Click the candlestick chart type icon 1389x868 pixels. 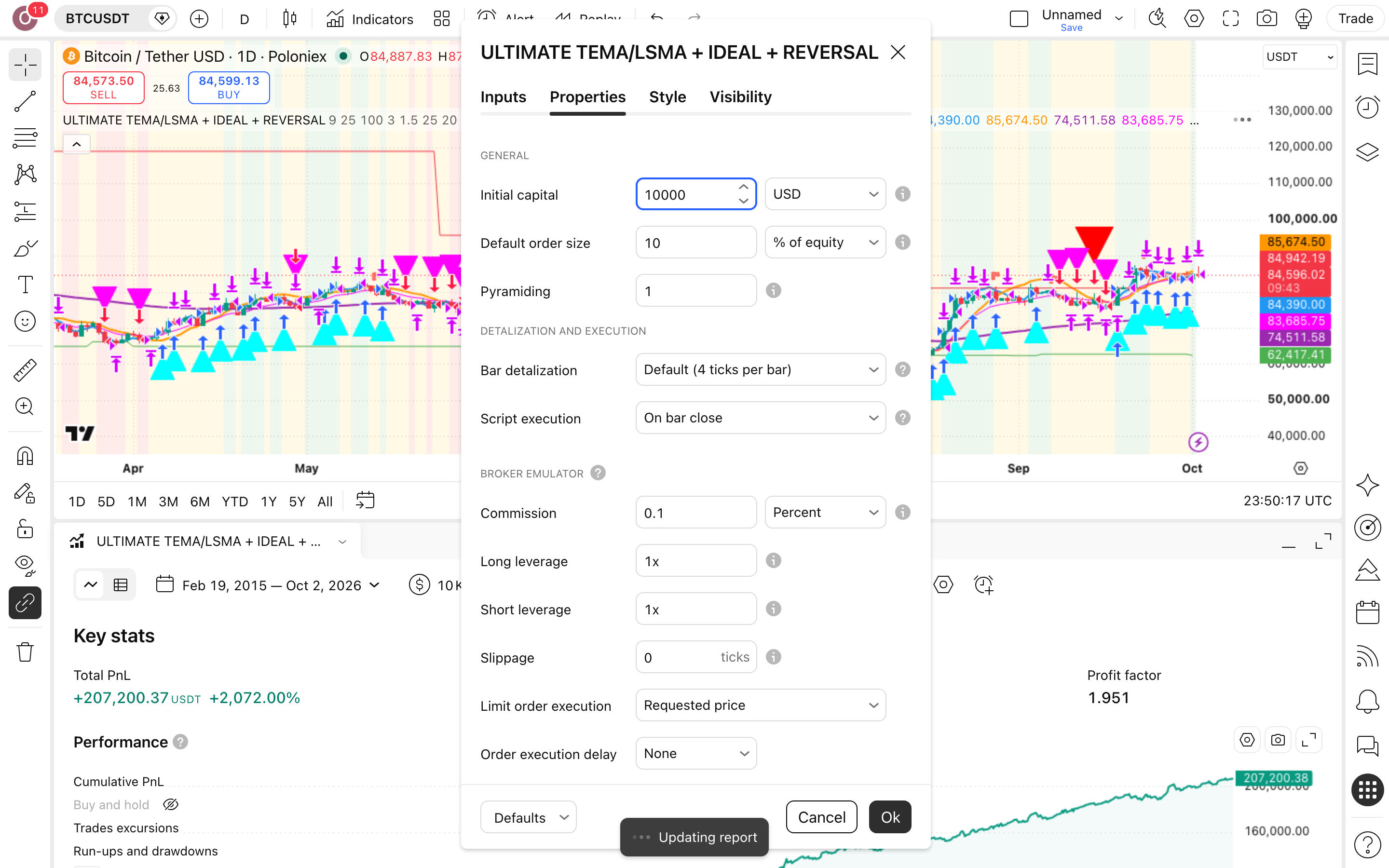point(290,19)
